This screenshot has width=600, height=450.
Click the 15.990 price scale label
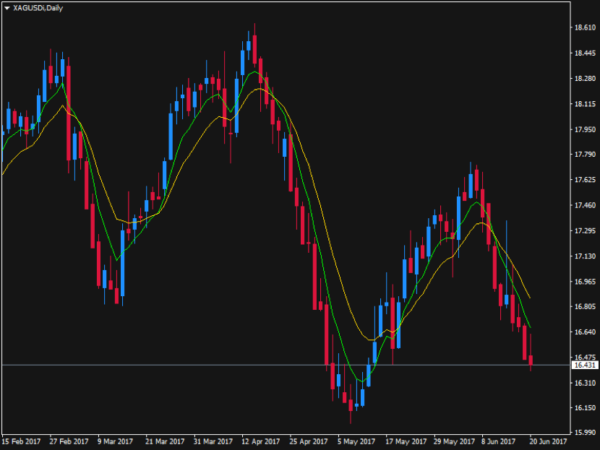[585, 432]
